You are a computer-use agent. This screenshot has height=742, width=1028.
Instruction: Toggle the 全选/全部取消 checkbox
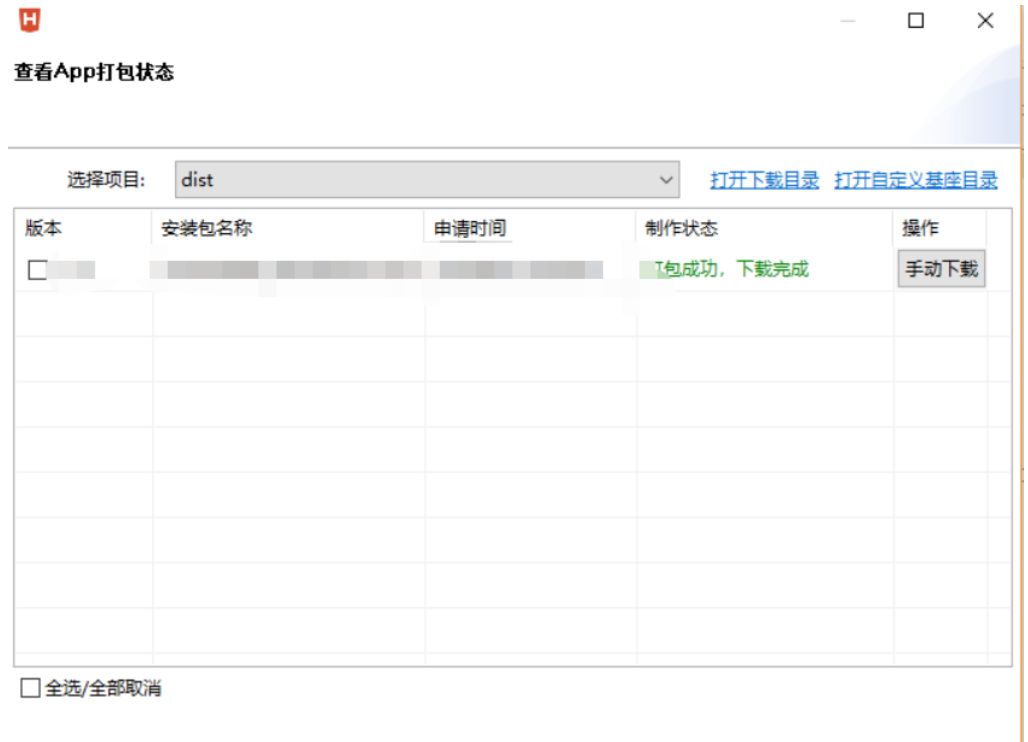pos(31,688)
